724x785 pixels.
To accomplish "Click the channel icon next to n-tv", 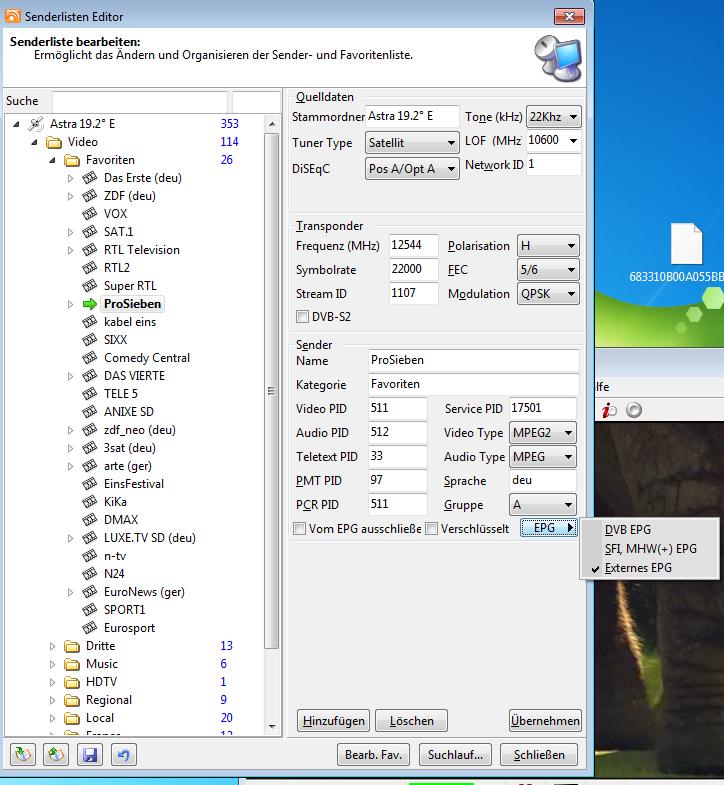I will point(90,556).
